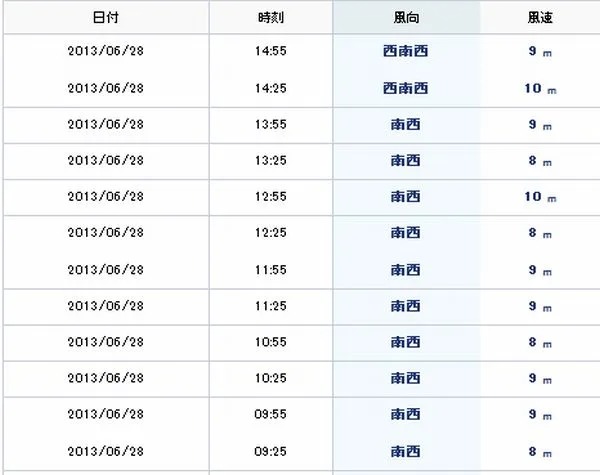The height and width of the screenshot is (475, 600).
Task: Click the 8 m wind speed at 09:25
Action: (x=540, y=452)
